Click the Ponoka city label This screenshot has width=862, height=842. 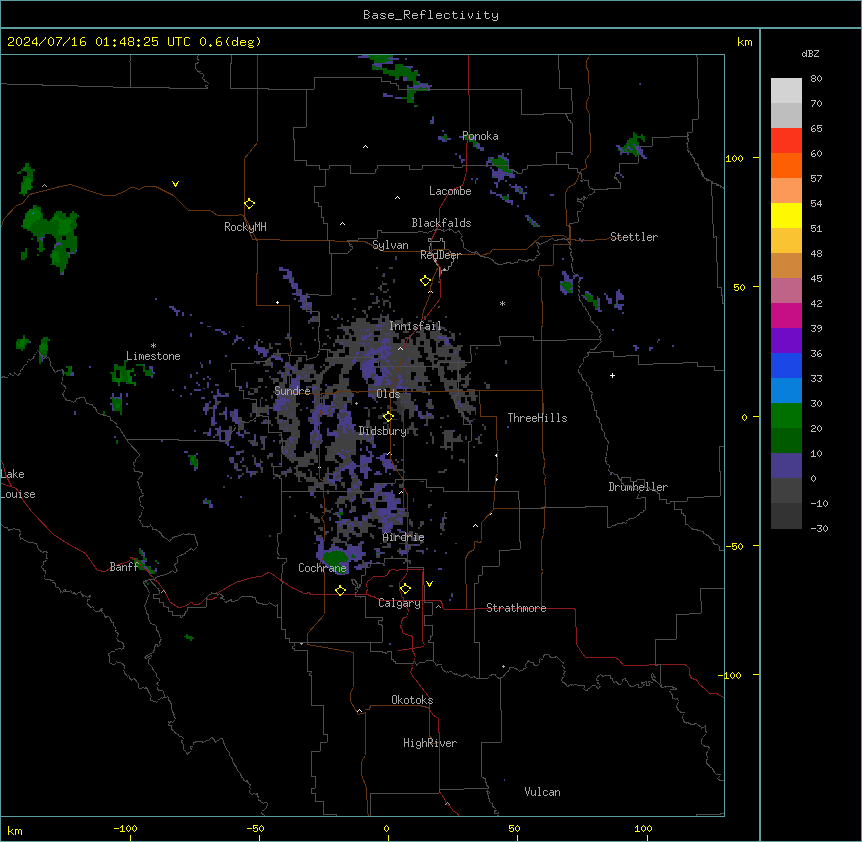click(480, 136)
